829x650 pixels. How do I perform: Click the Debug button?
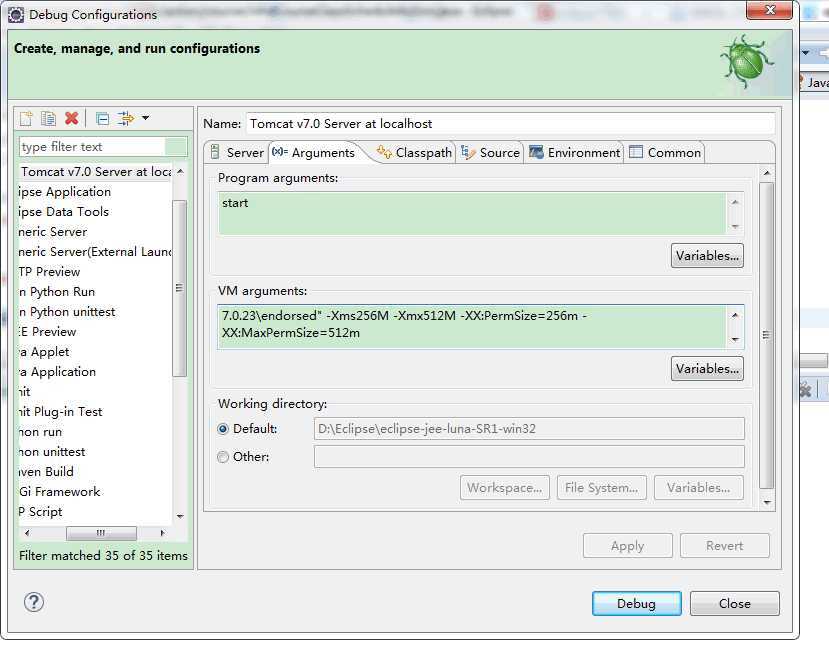click(637, 603)
